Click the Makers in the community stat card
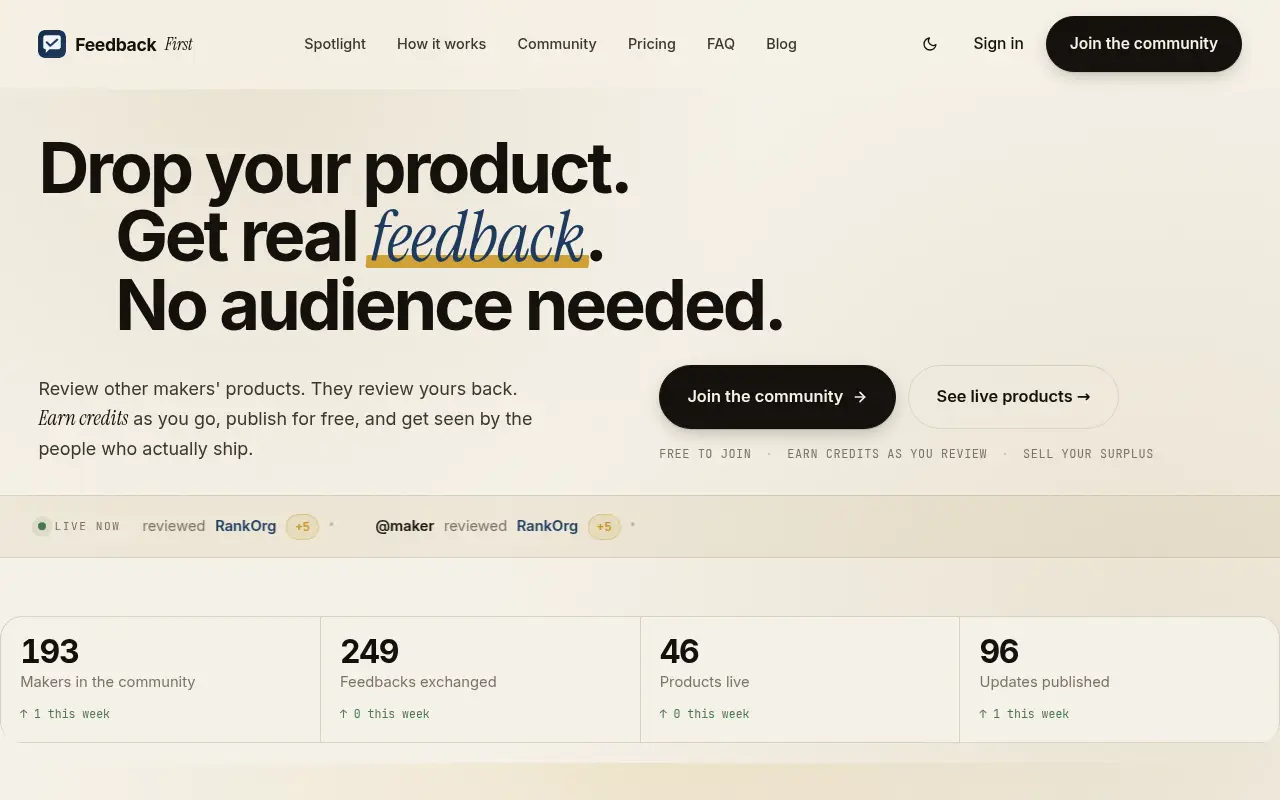Image resolution: width=1280 pixels, height=800 pixels. 160,680
